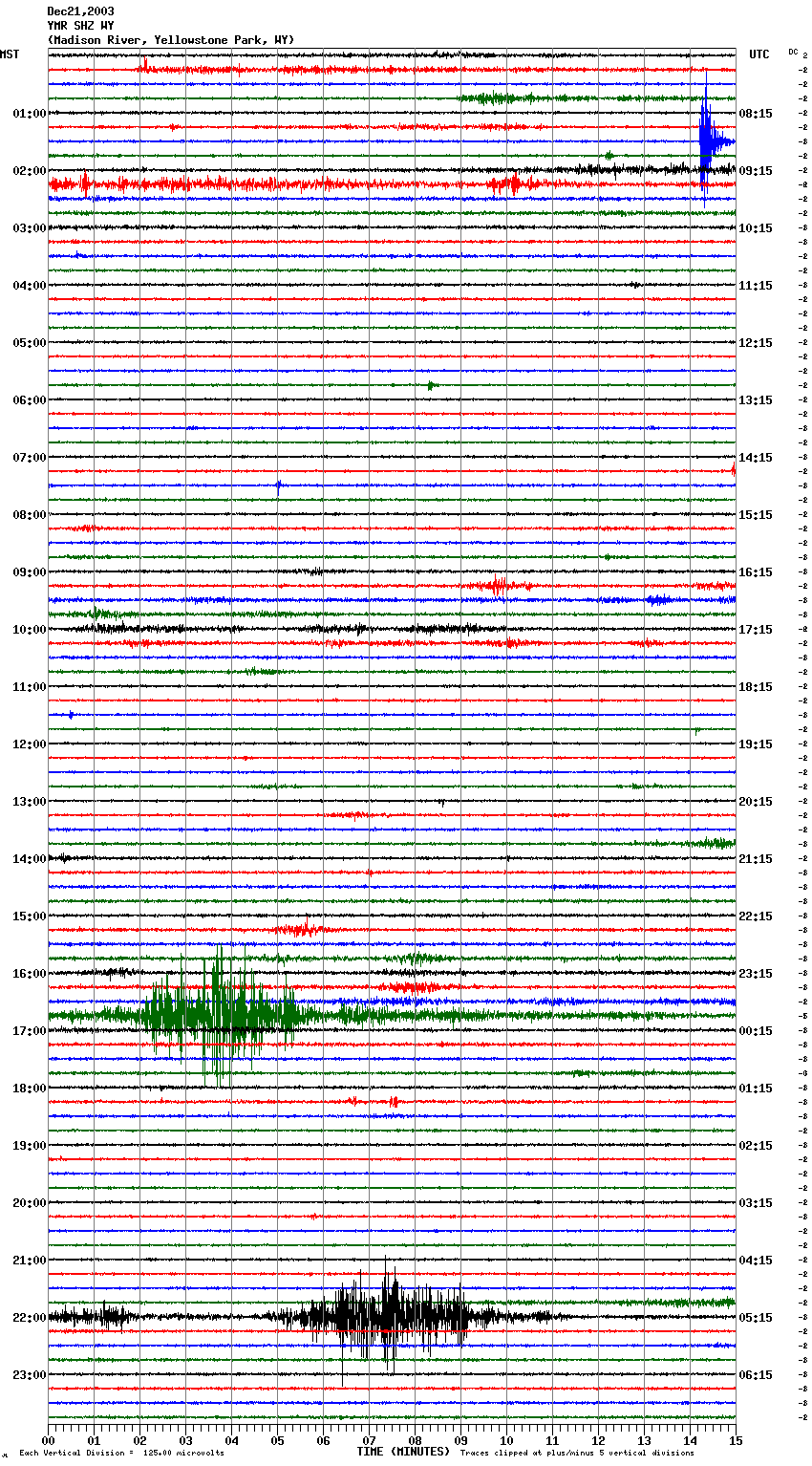The image size is (812, 1466).
Task: Click the small red event on the 09:15 trace
Action: point(497,586)
